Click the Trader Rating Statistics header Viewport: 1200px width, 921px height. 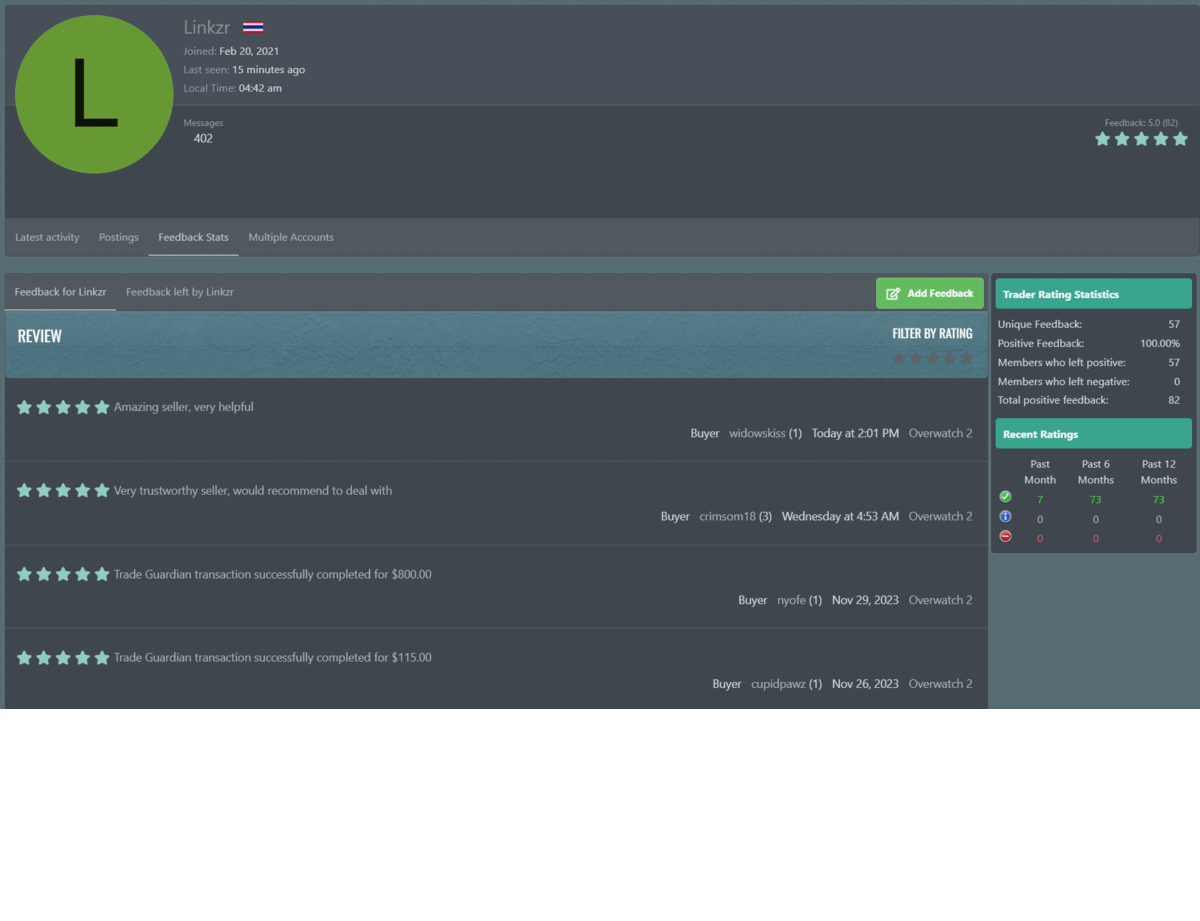(1093, 294)
